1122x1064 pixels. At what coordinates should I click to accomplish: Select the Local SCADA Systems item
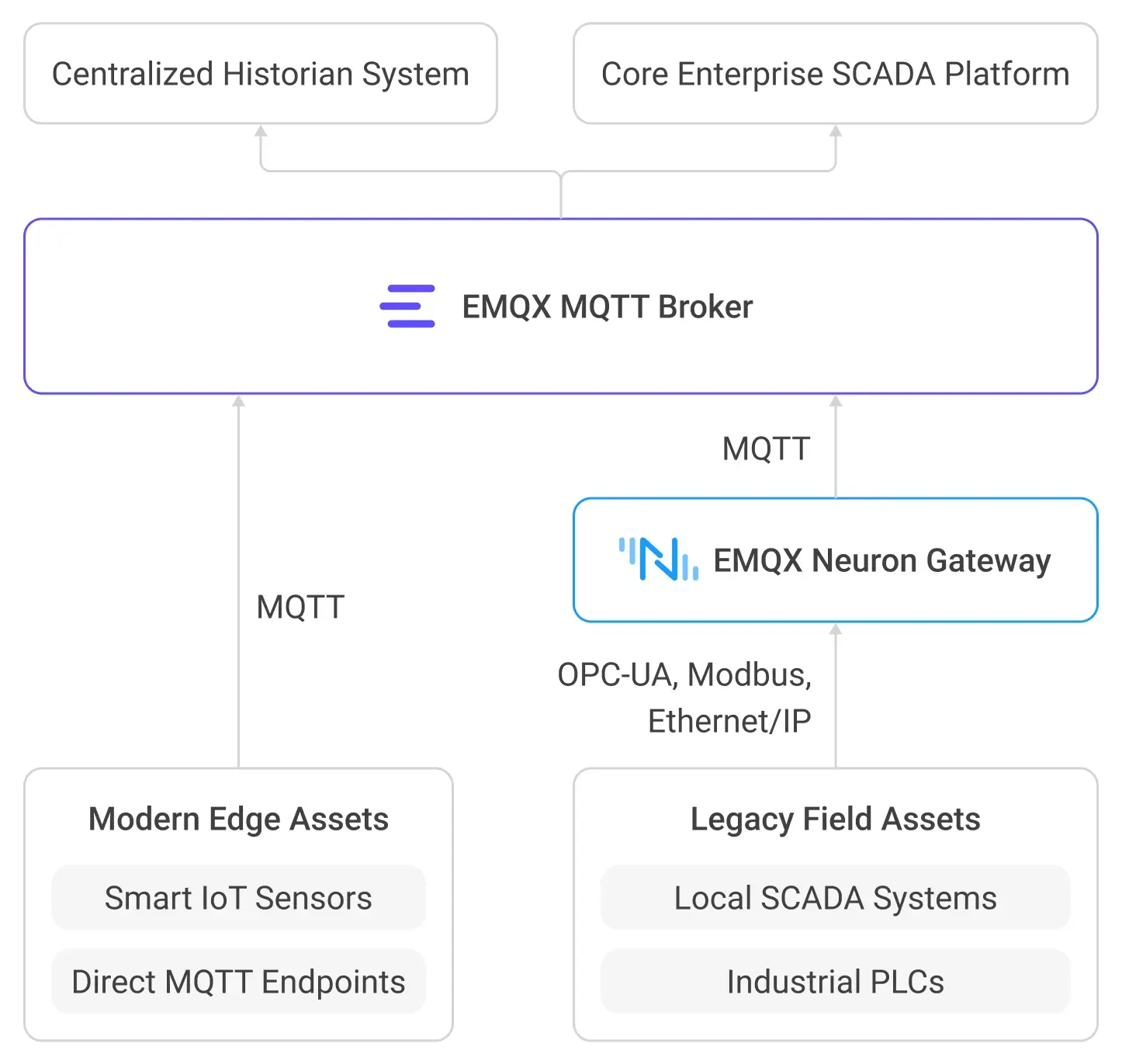(x=836, y=898)
